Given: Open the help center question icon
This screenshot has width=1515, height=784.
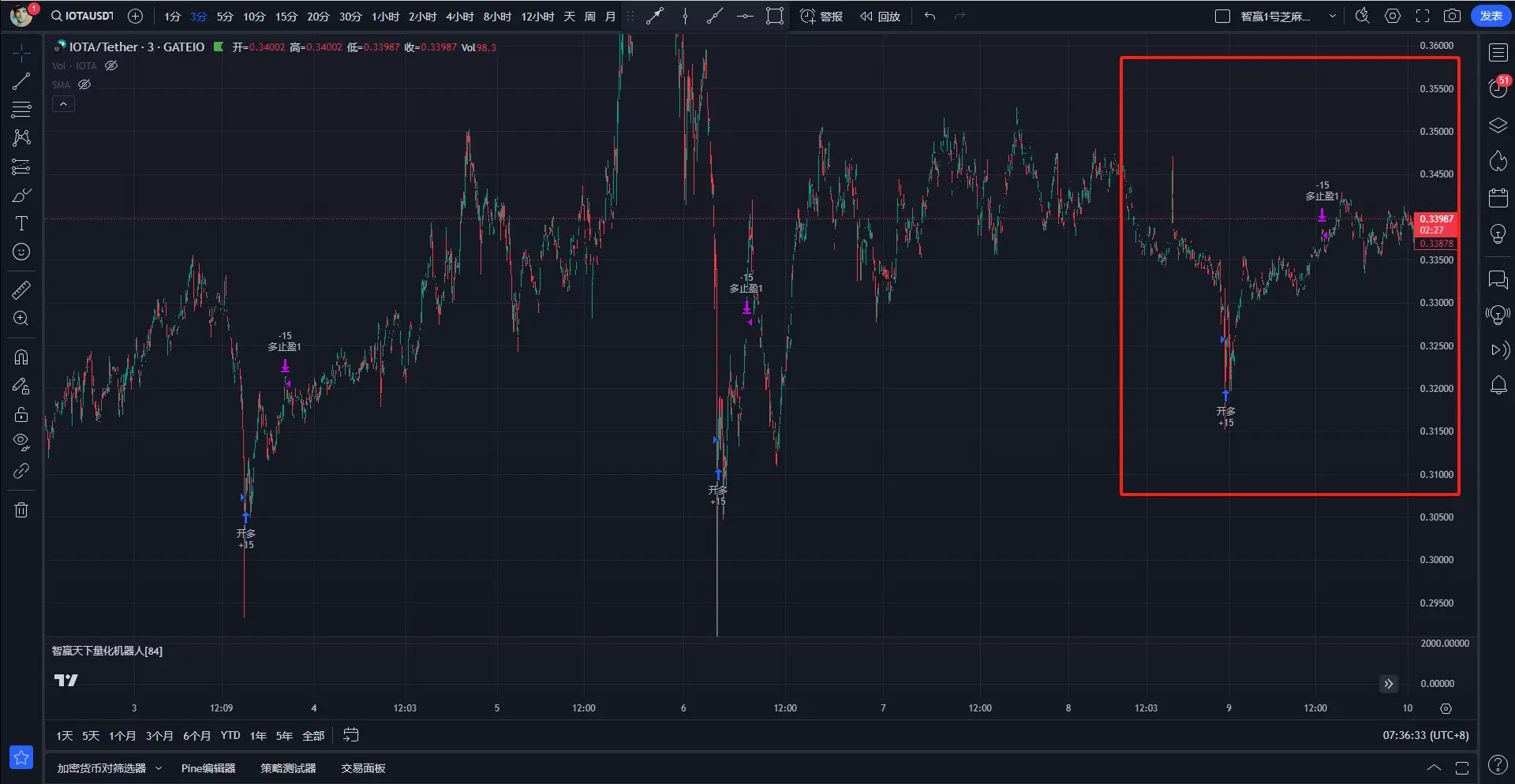Looking at the screenshot, I should 1498,765.
